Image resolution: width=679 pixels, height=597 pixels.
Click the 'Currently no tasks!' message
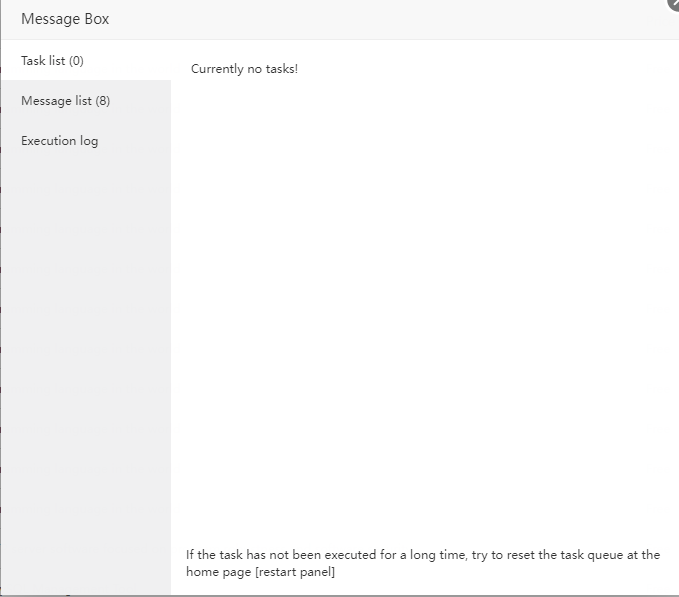tap(244, 69)
